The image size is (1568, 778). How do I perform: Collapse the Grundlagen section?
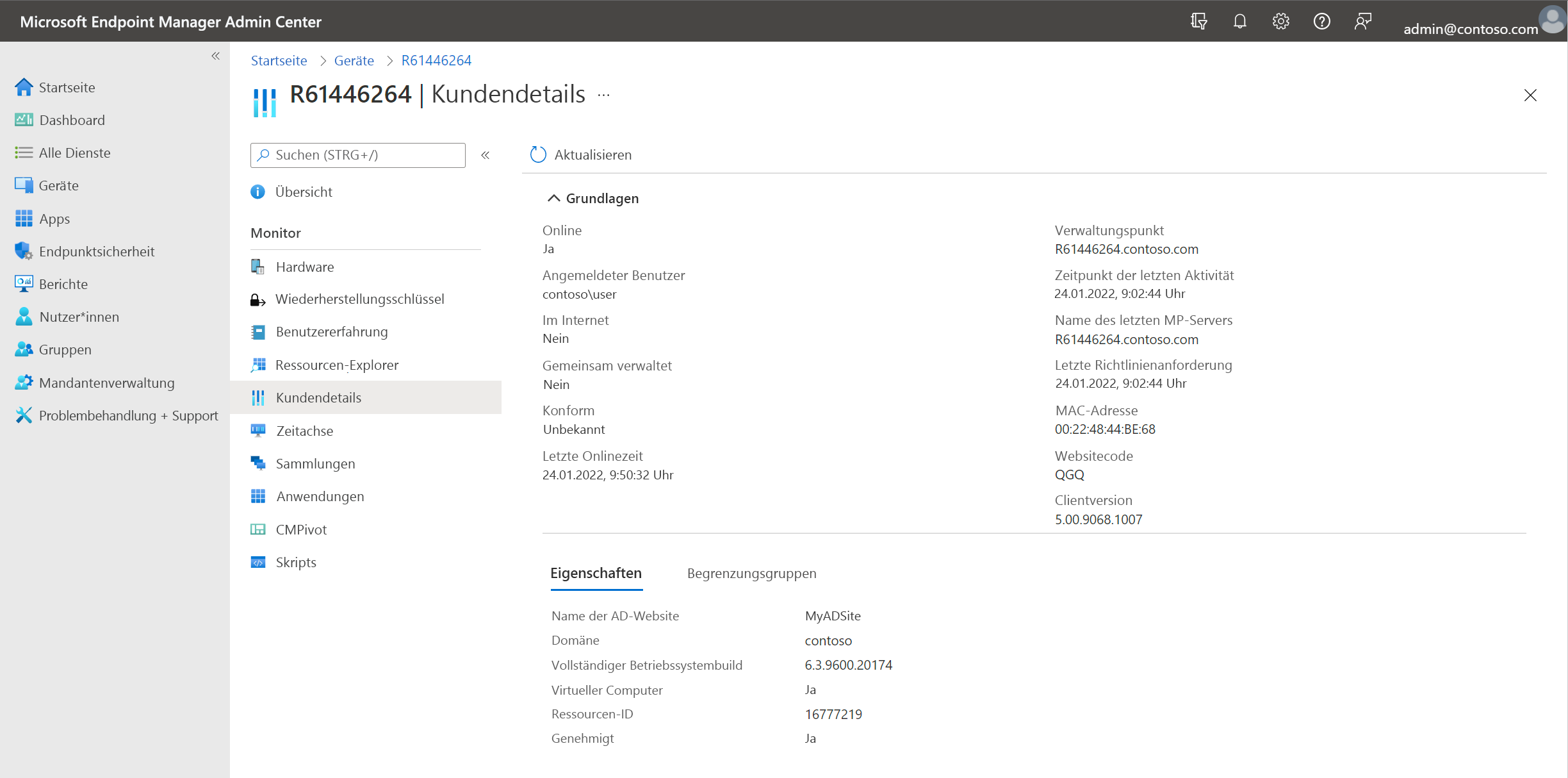point(553,198)
